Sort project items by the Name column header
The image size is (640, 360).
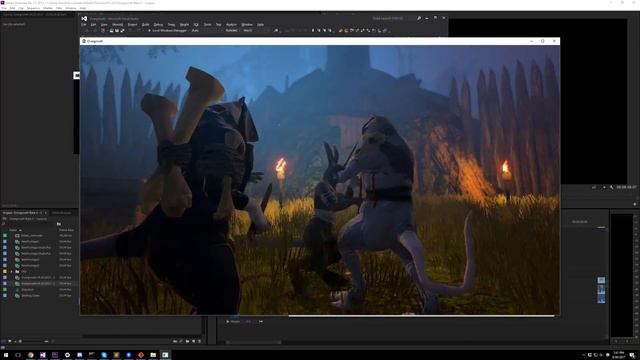click(13, 230)
